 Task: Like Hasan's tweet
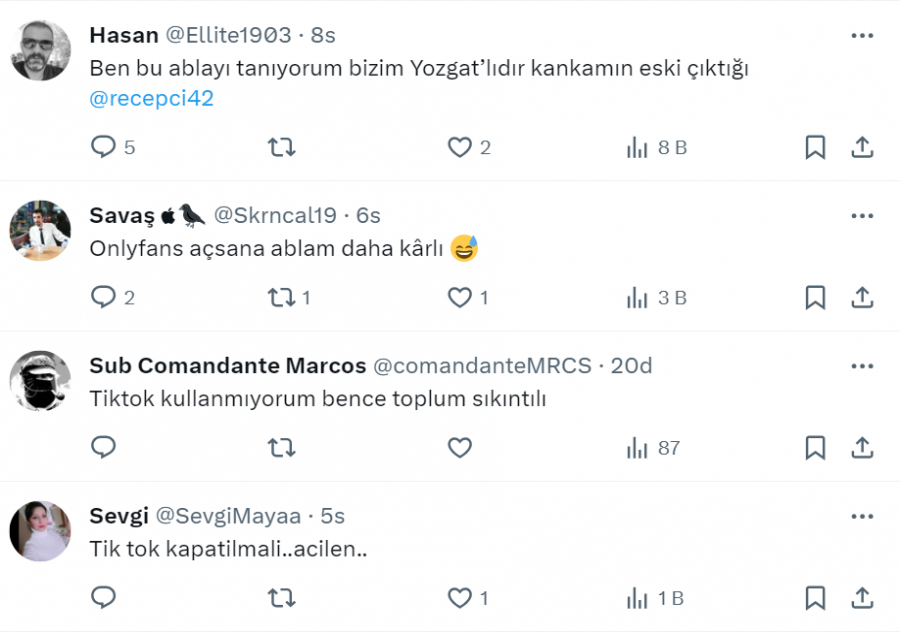coord(459,148)
